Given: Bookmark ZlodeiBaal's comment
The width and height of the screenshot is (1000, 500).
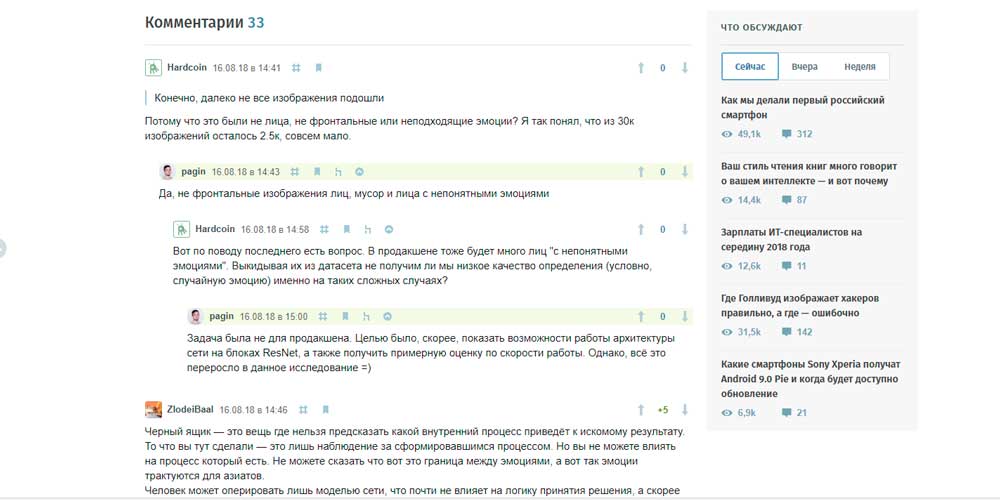Looking at the screenshot, I should 325,409.
